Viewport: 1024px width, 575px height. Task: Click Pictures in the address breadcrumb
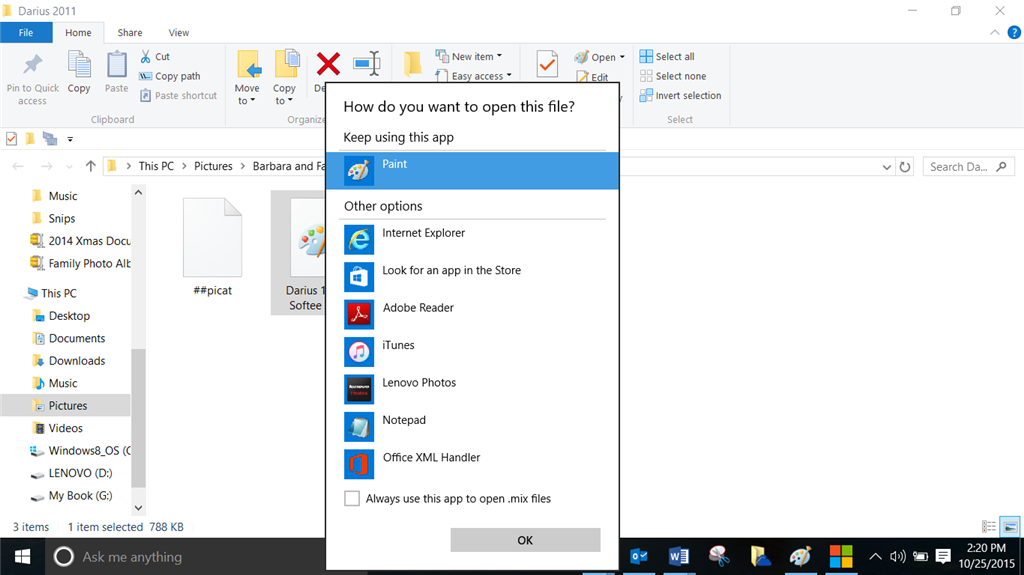pos(213,166)
